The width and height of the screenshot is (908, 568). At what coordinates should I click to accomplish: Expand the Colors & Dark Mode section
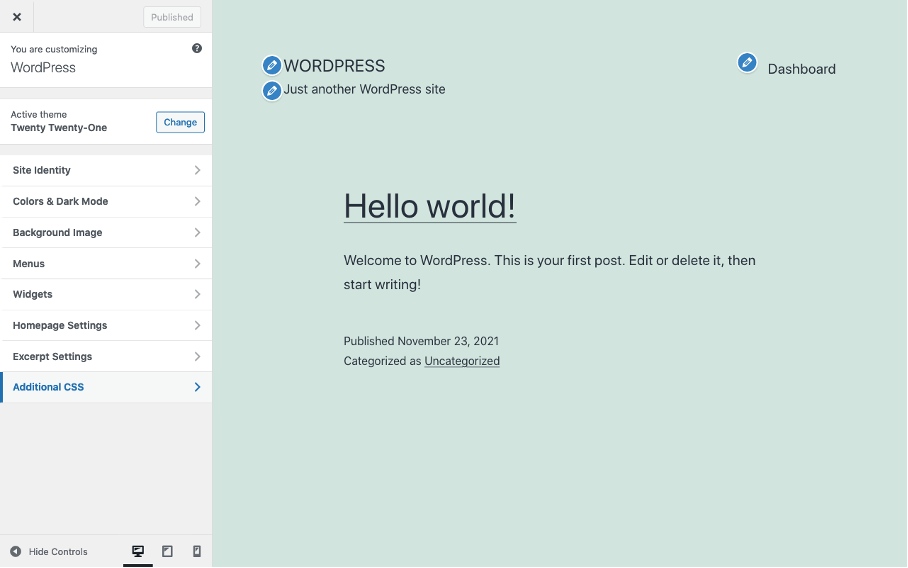coord(106,201)
